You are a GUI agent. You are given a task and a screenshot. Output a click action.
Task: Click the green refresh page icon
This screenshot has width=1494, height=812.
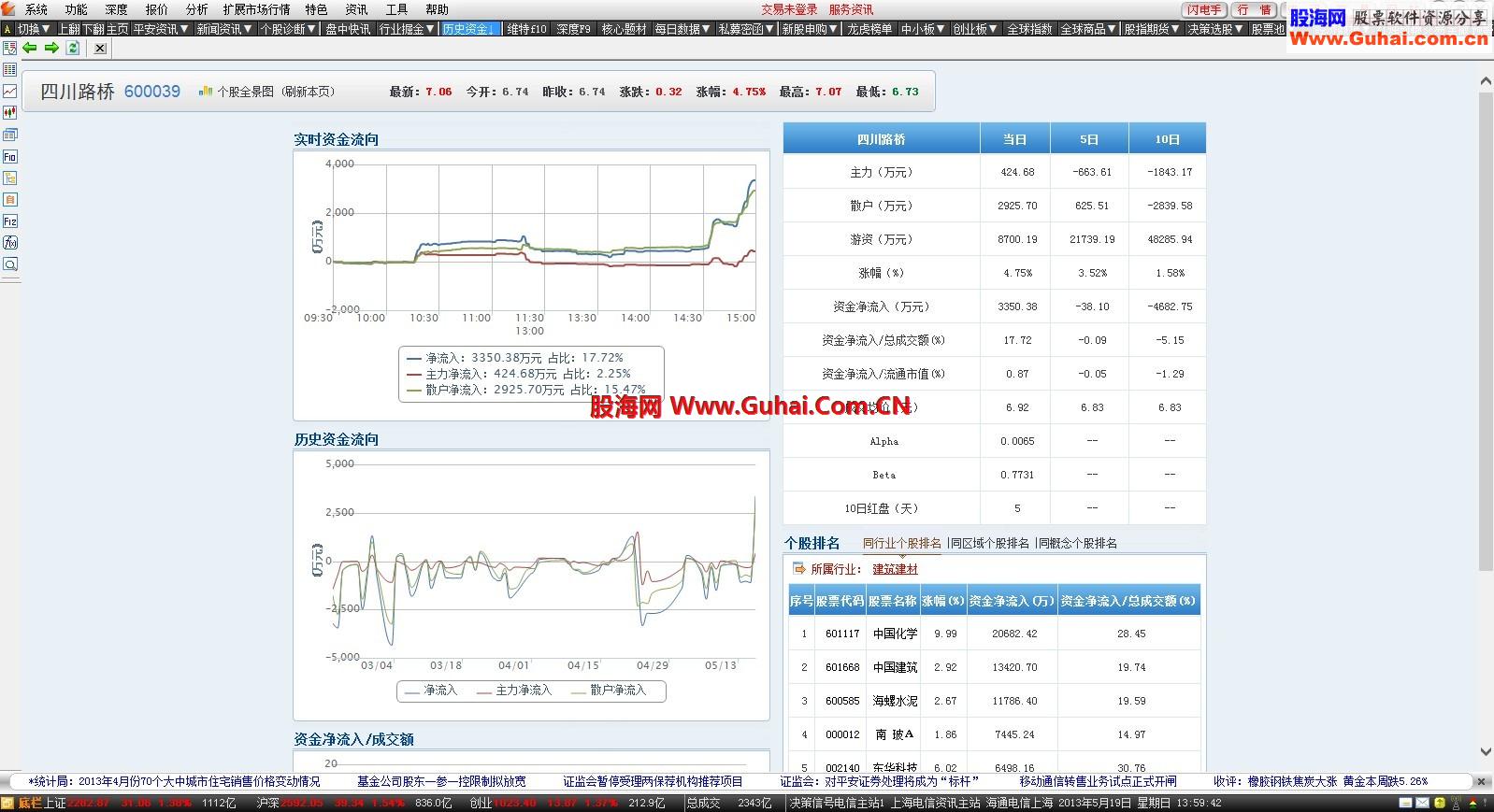73,48
